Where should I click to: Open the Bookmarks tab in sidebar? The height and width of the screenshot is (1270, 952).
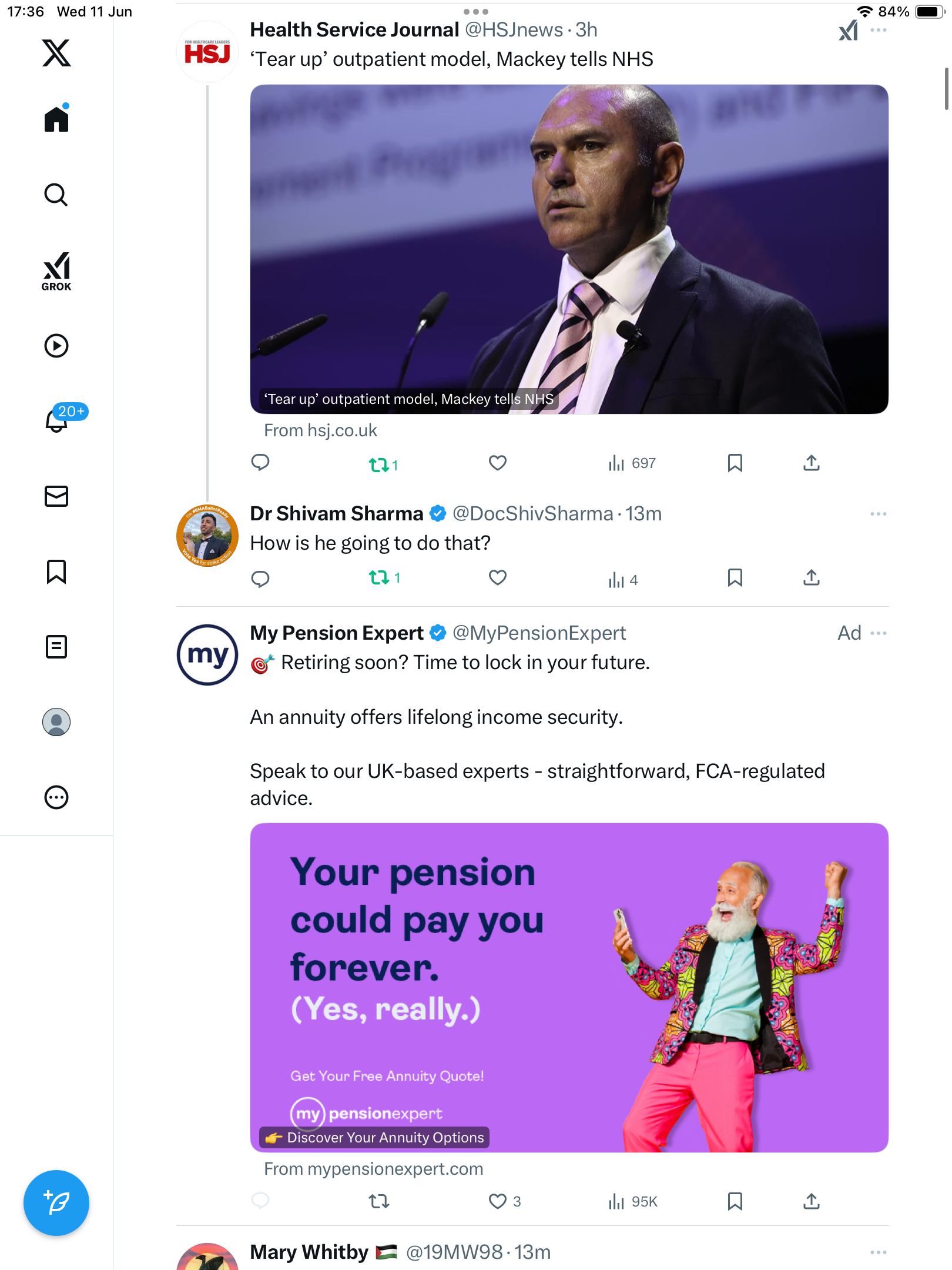[56, 571]
